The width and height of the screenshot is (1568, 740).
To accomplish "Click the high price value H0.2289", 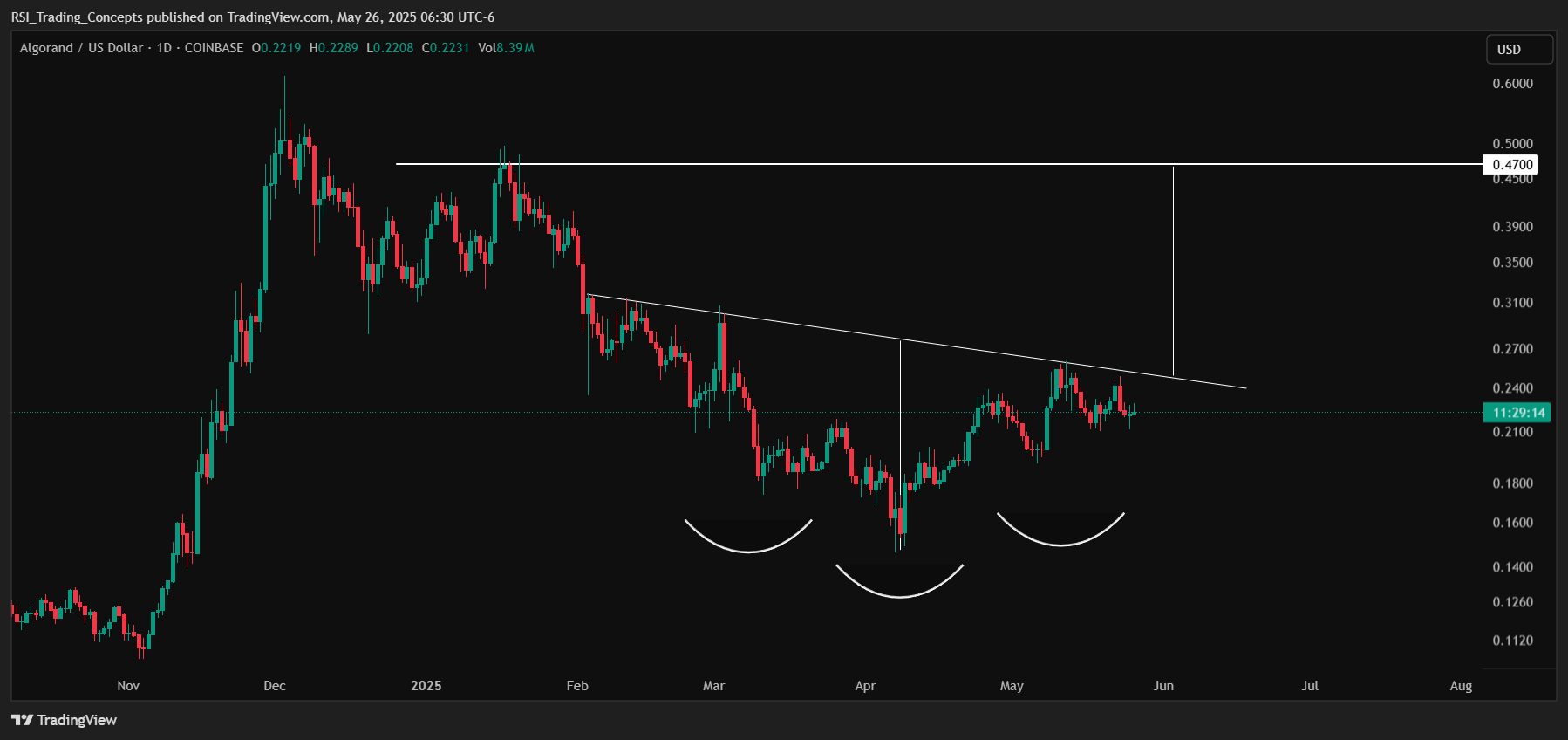I will [x=334, y=48].
